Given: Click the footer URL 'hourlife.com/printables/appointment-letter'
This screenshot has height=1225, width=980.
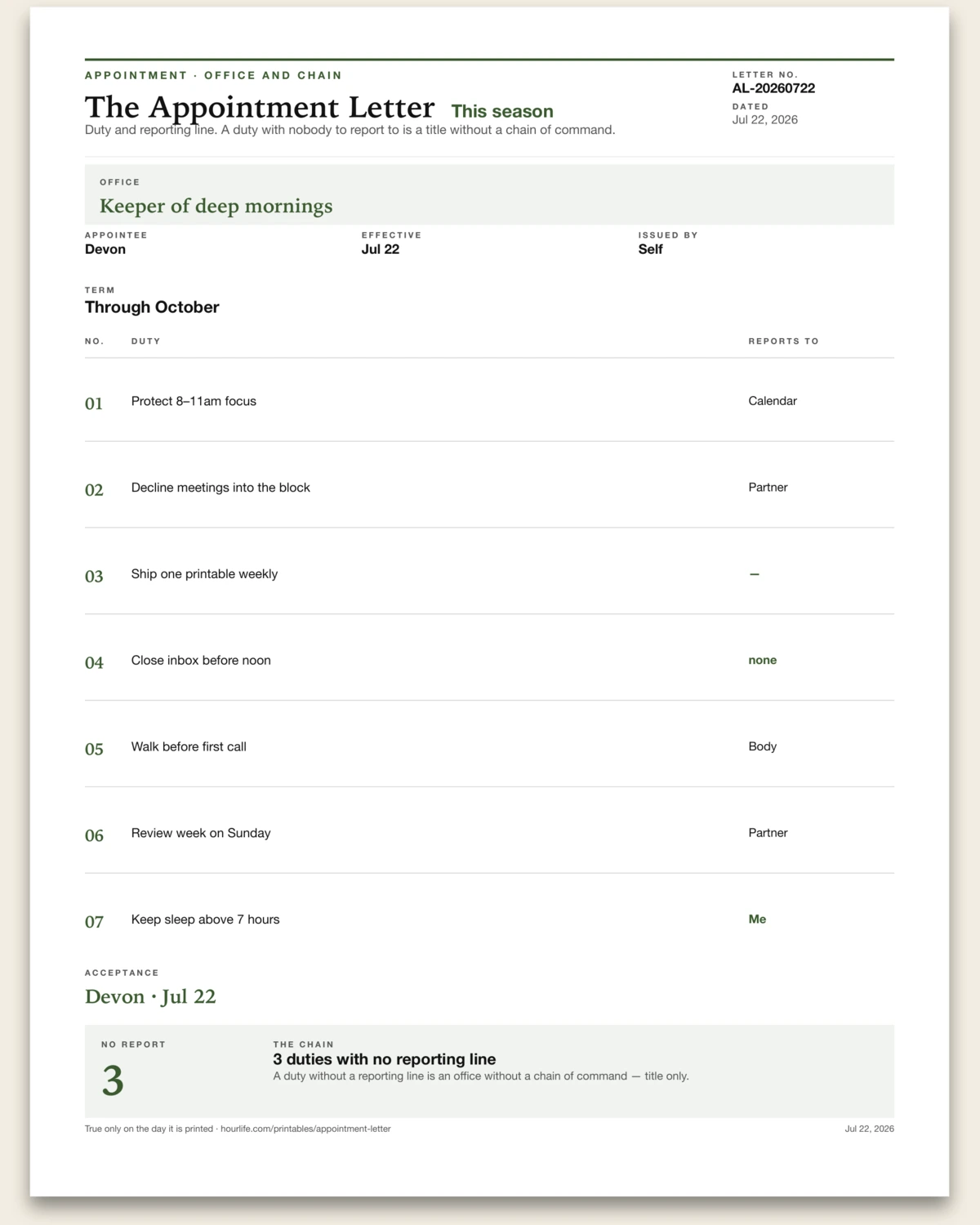Looking at the screenshot, I should point(305,1129).
